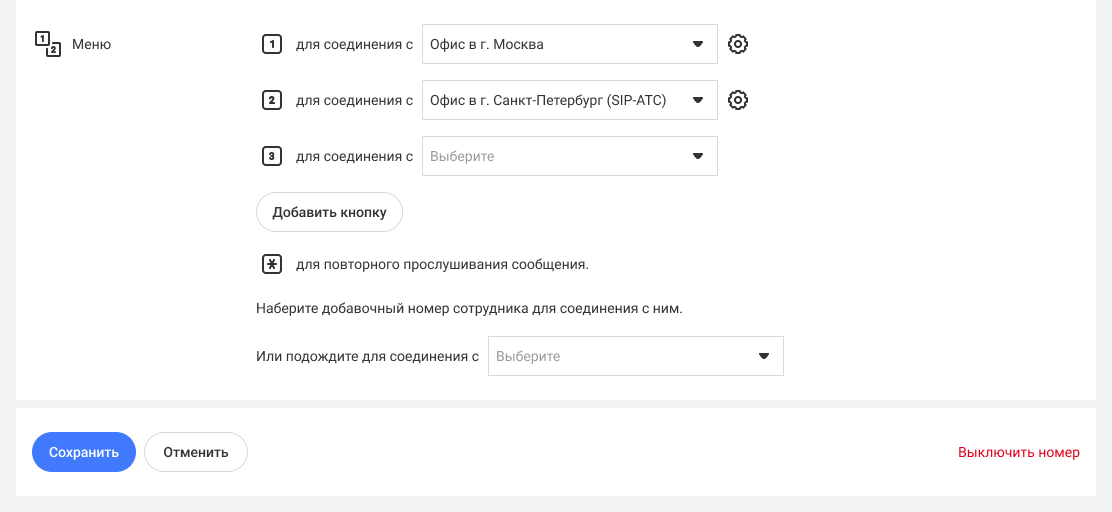
Task: Expand the Офис в г. Москва dropdown
Action: click(x=569, y=44)
